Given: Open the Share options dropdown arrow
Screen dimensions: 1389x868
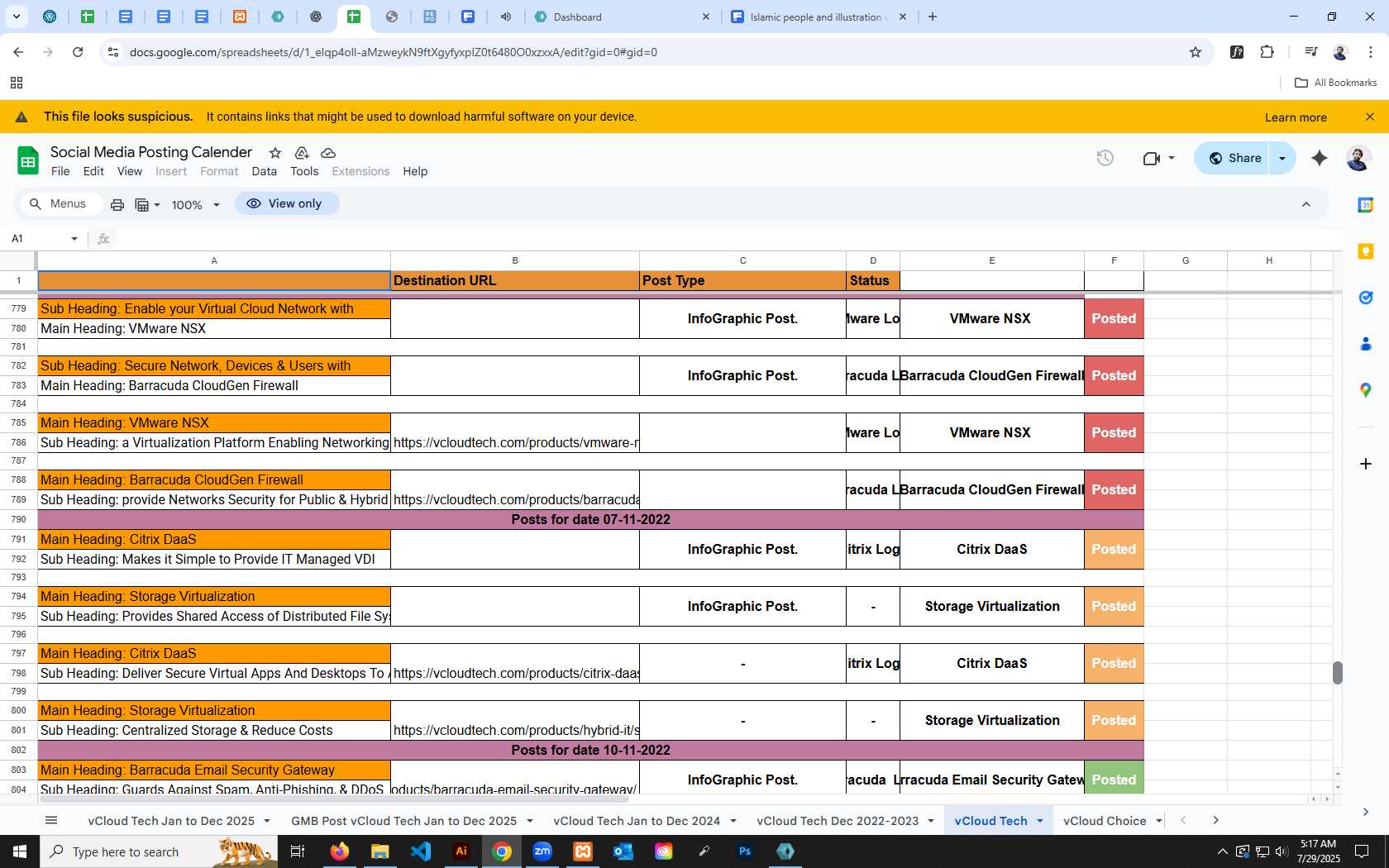Looking at the screenshot, I should click(1282, 158).
